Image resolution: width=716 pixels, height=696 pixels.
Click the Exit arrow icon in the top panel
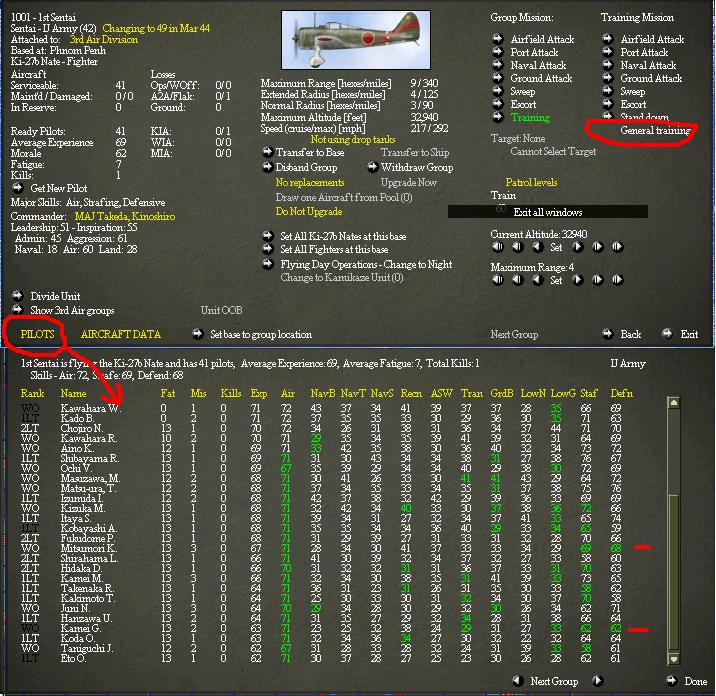coord(667,334)
